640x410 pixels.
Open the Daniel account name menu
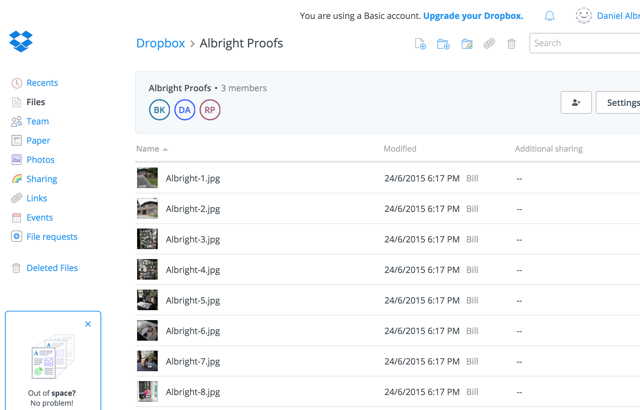click(618, 16)
